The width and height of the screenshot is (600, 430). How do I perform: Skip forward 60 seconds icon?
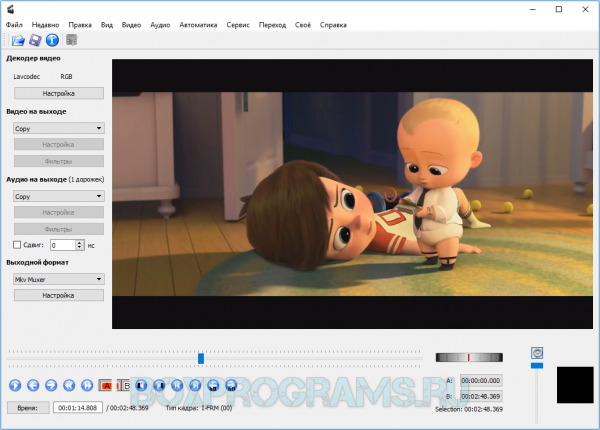pos(231,385)
